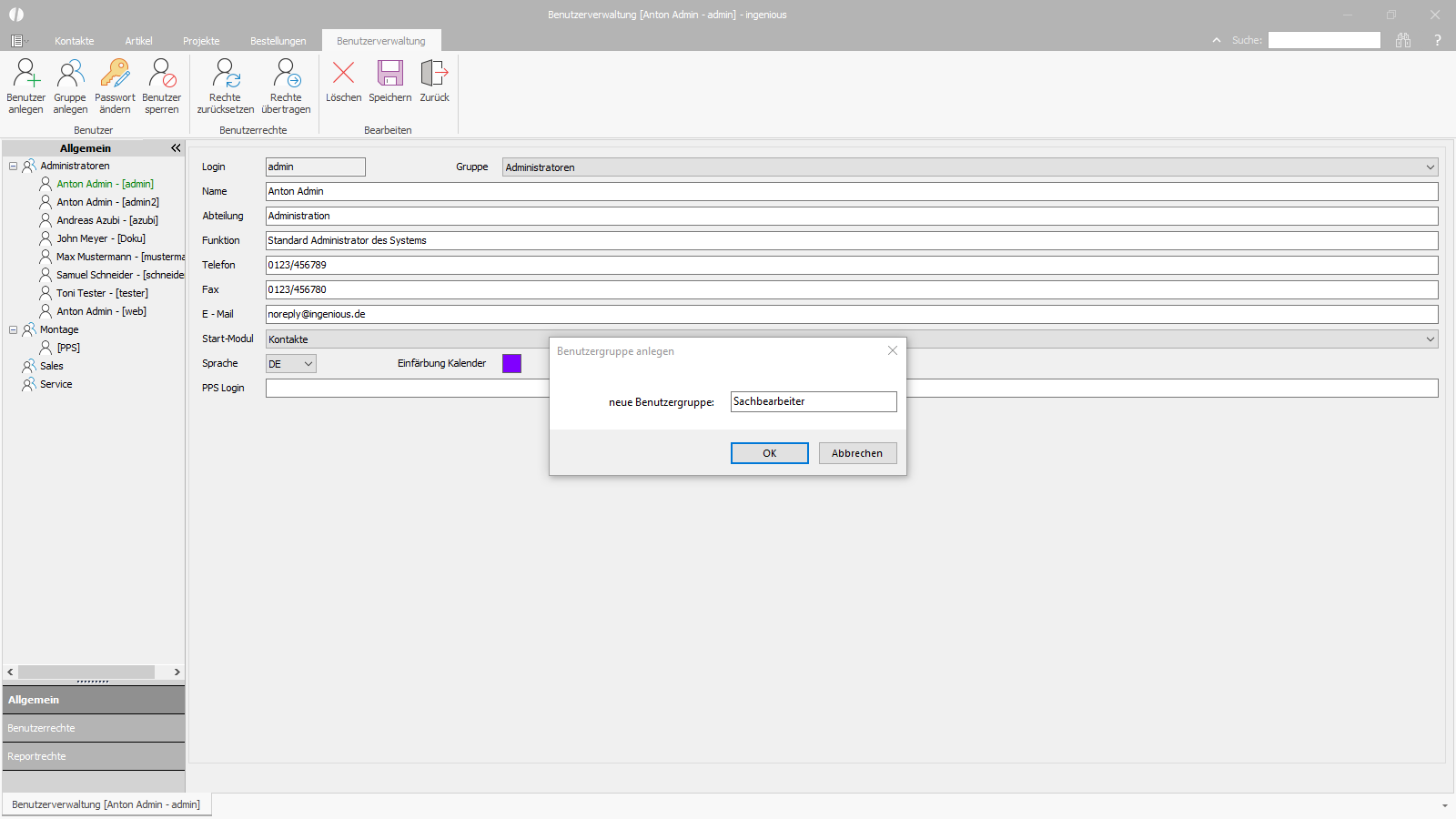Click the neue Benutzergruppe input field

pyautogui.click(x=814, y=401)
